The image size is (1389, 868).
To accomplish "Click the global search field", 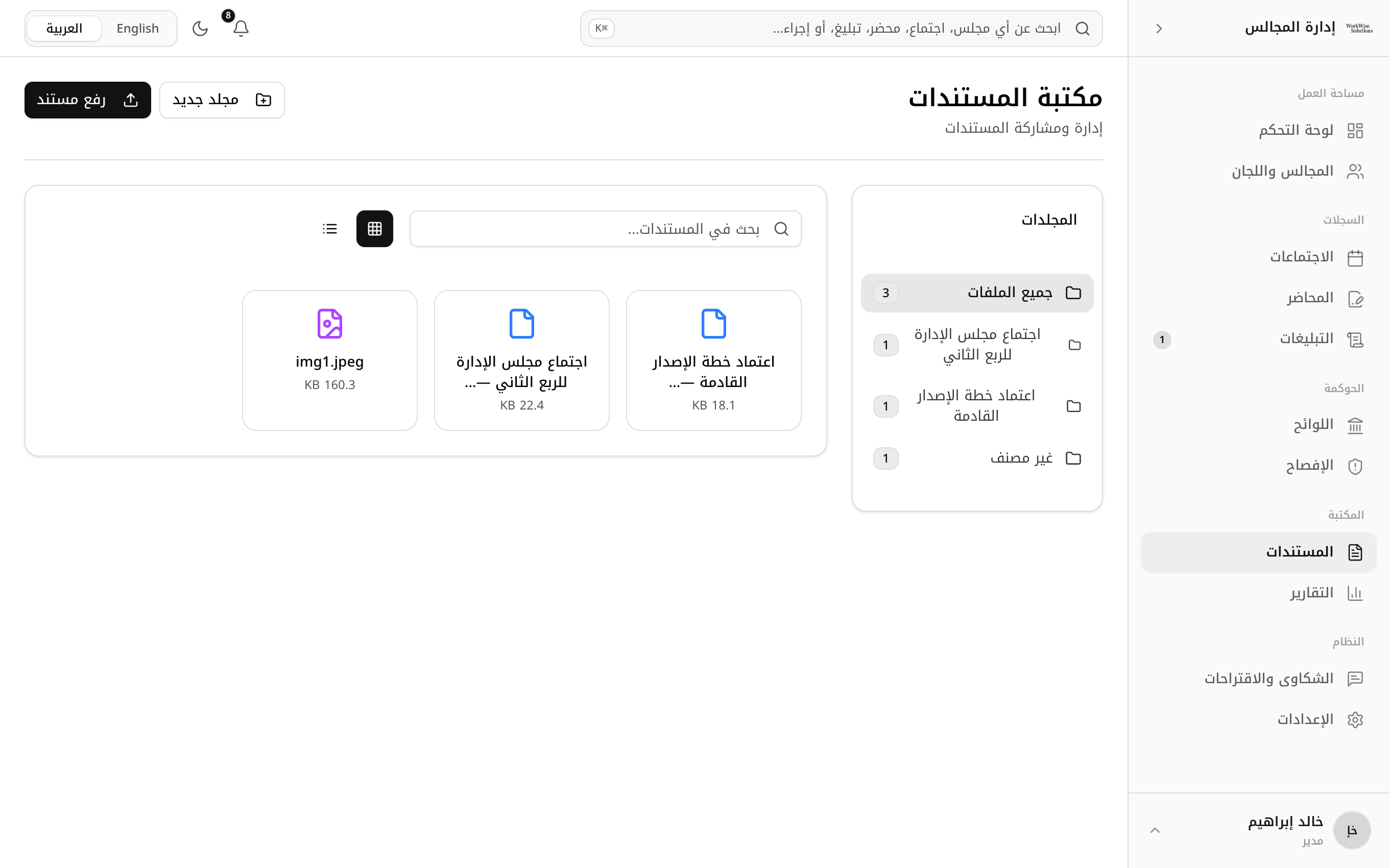I will 841,28.
